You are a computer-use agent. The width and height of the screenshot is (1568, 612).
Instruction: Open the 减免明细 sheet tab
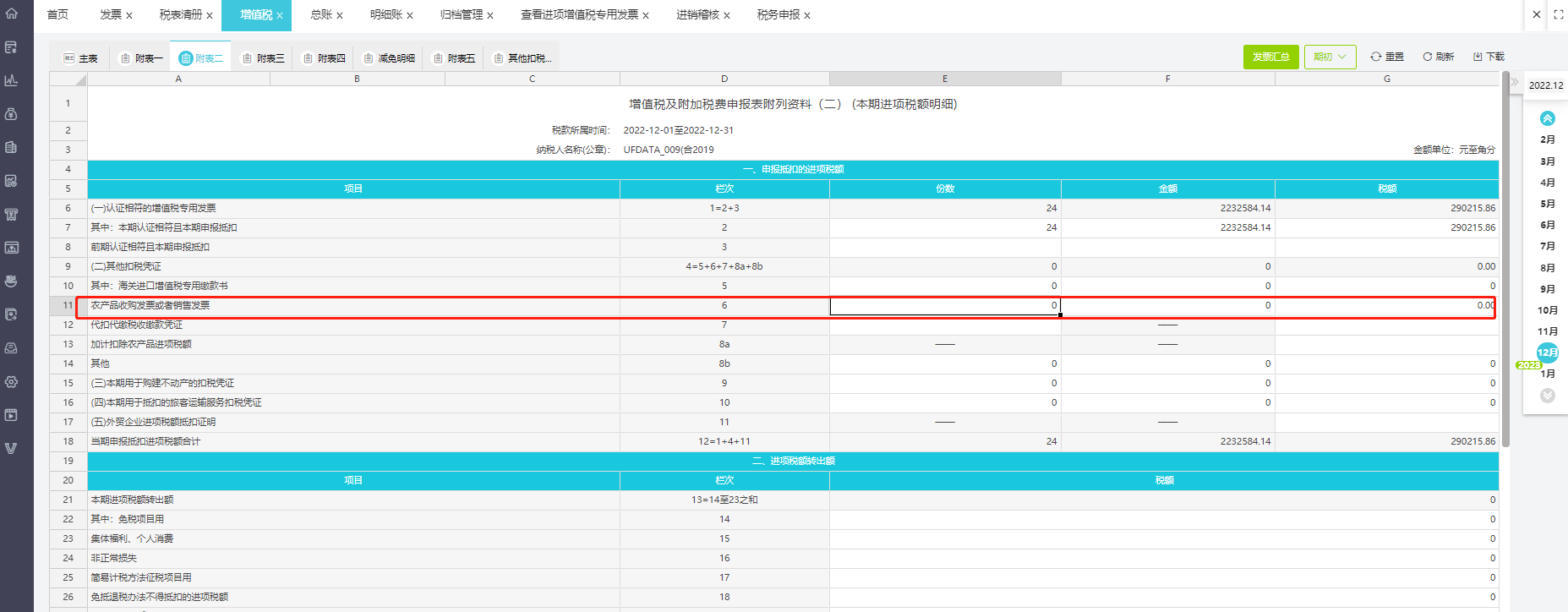pos(389,58)
